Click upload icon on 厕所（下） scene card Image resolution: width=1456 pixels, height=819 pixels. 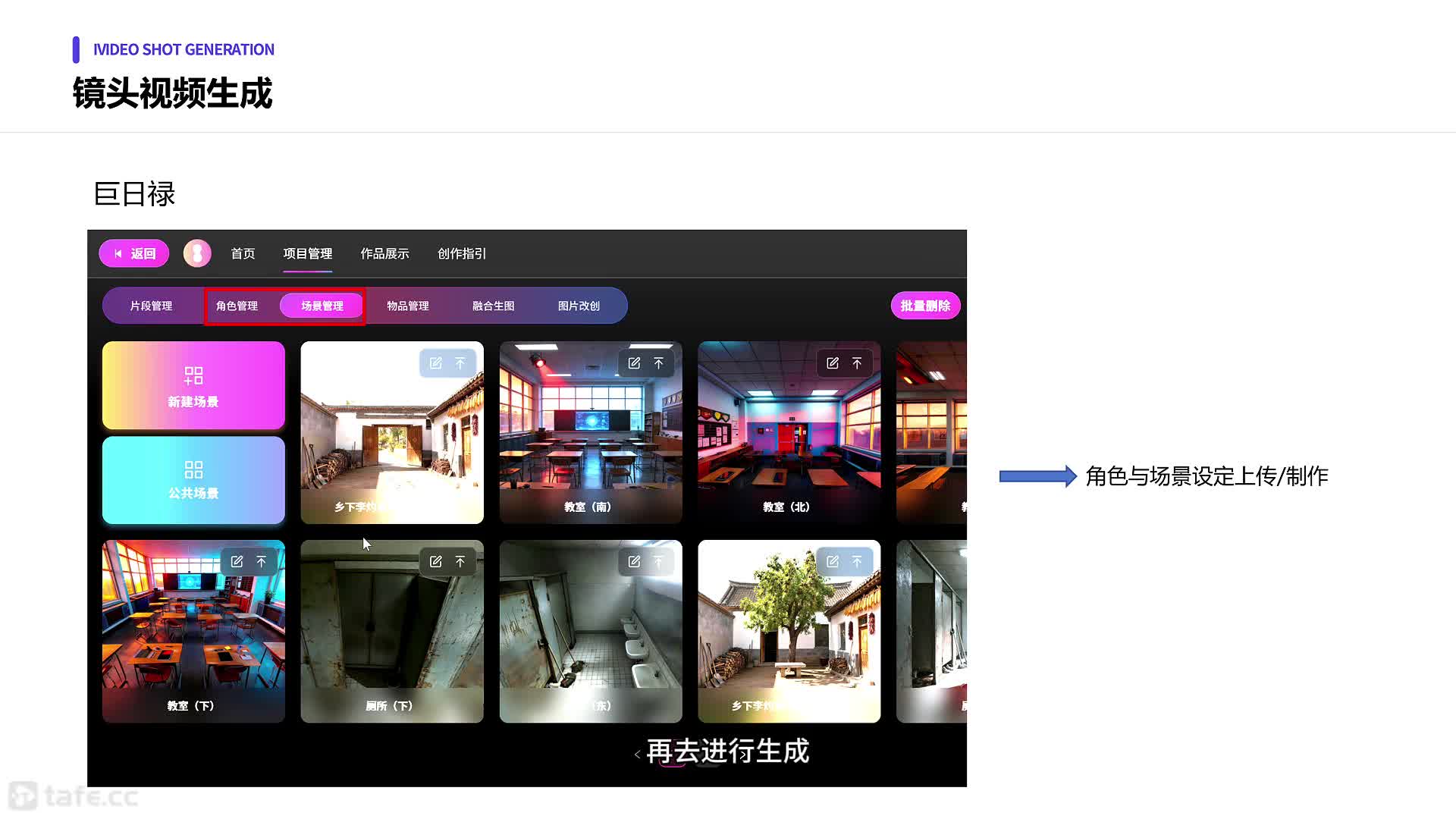click(x=460, y=562)
